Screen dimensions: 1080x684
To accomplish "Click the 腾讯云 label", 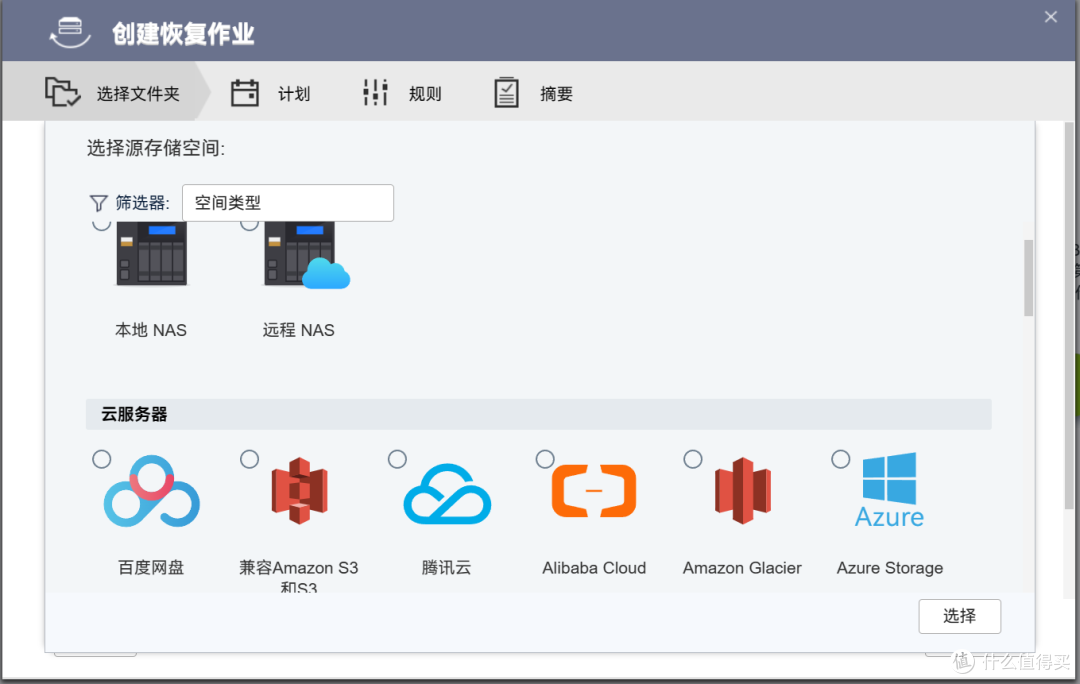I will (x=446, y=568).
